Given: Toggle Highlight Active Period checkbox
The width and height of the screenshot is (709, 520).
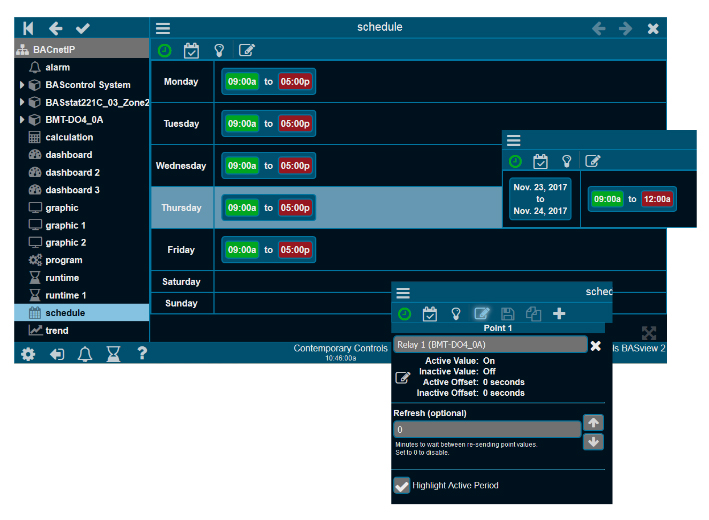Looking at the screenshot, I should tap(402, 485).
